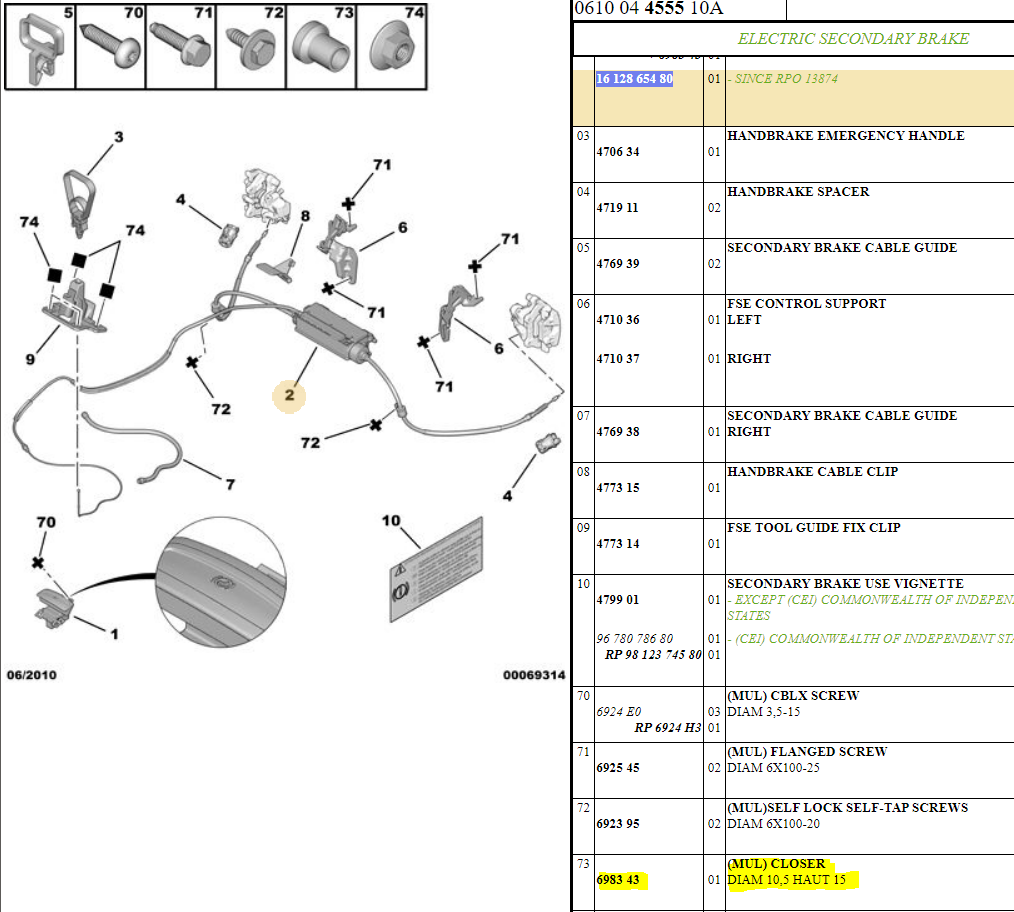Click row reference number 73
Image resolution: width=1014 pixels, height=912 pixels.
pyautogui.click(x=583, y=863)
